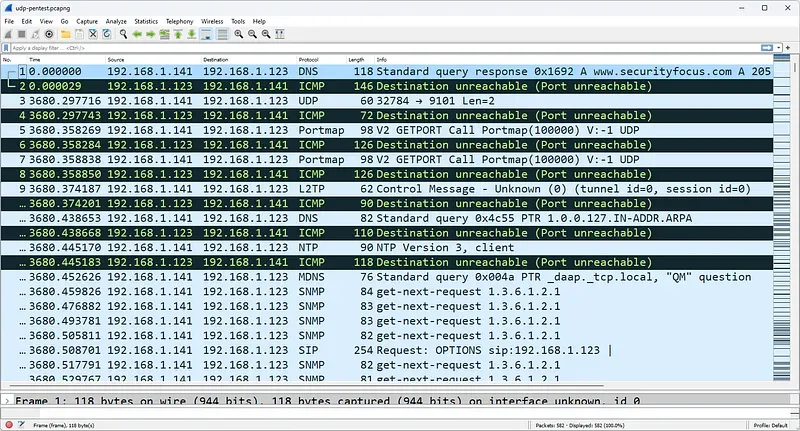The image size is (800, 431).
Task: Open the display filter bookmark icon
Action: (6, 48)
